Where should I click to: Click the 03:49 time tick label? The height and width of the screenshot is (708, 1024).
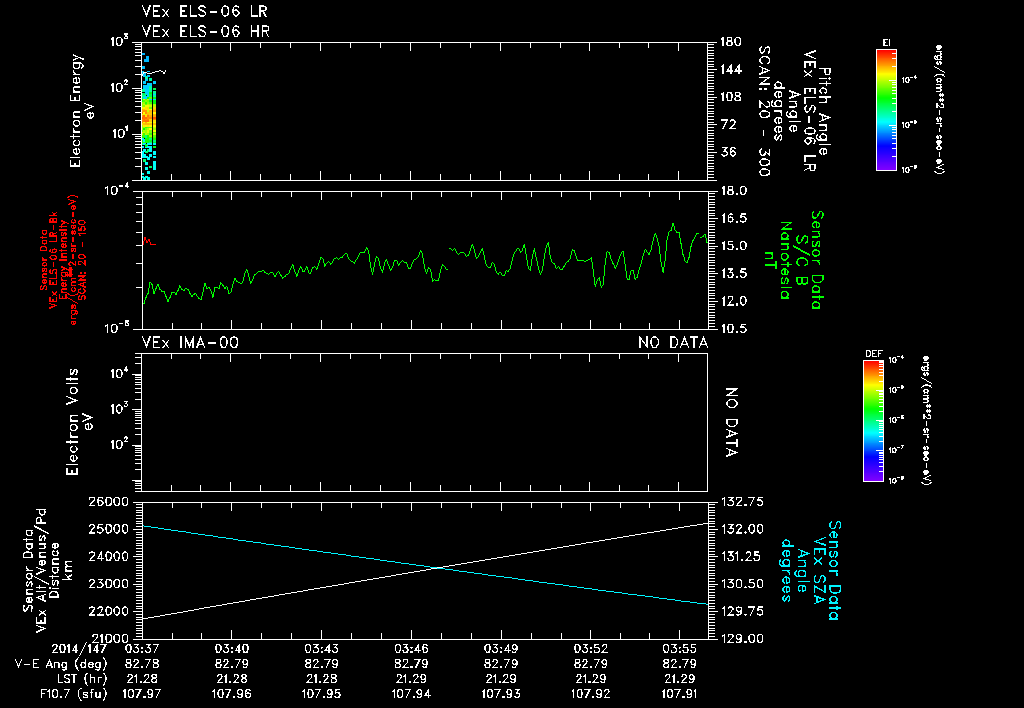pyautogui.click(x=501, y=649)
